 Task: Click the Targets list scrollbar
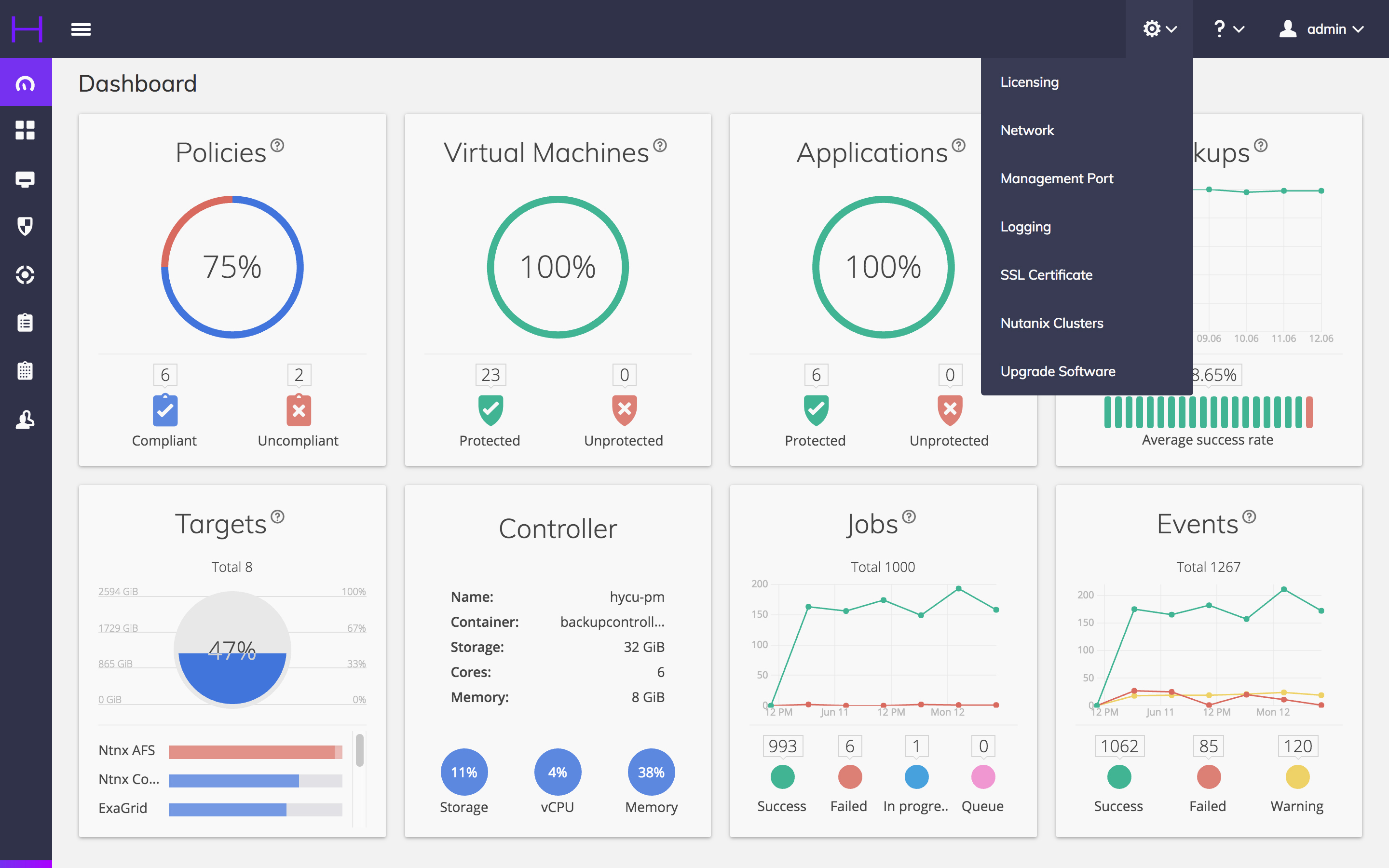359,750
